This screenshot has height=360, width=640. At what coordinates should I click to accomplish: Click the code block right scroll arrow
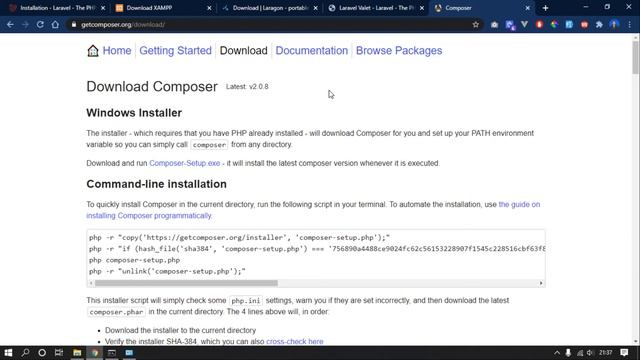pos(541,283)
